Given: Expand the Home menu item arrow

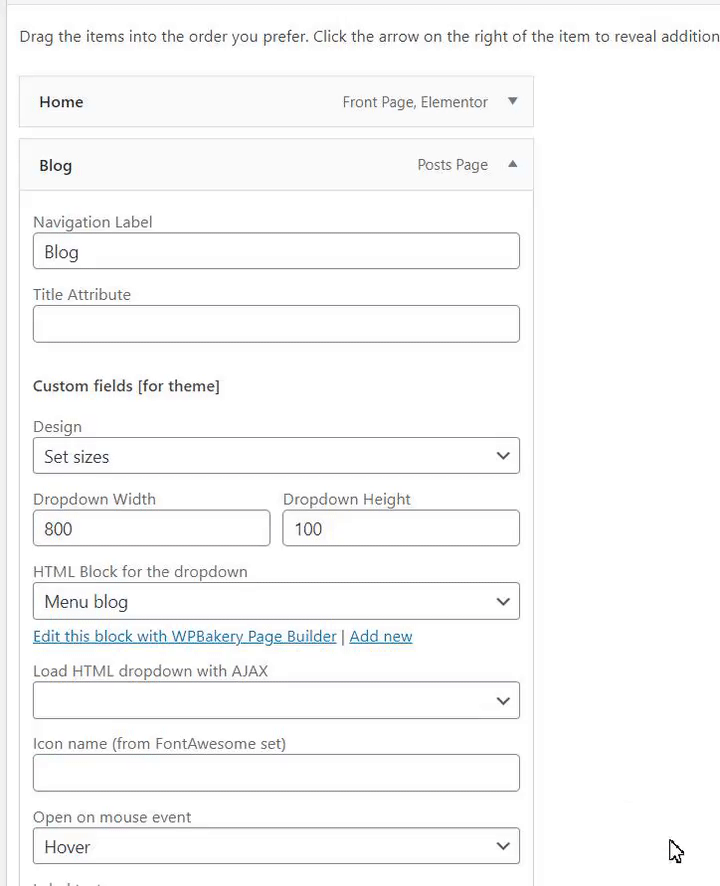Looking at the screenshot, I should pos(512,101).
